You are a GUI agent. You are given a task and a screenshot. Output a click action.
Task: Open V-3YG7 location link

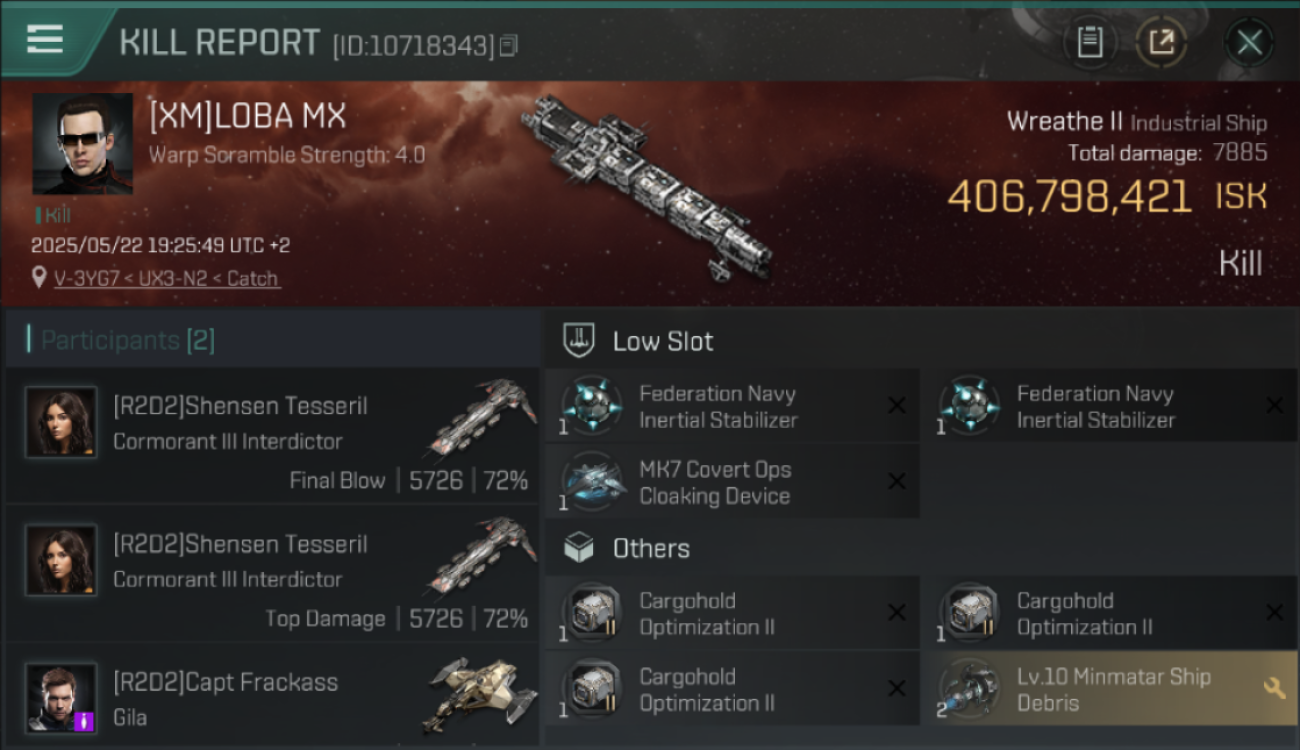166,278
